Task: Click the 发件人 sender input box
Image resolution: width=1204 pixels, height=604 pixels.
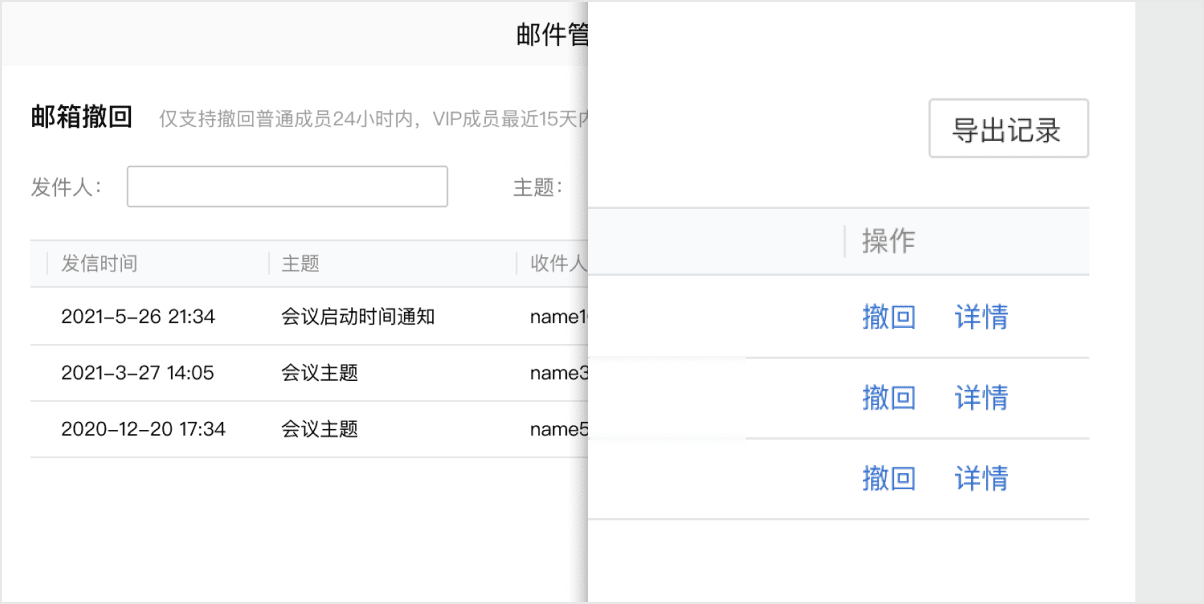Action: pyautogui.click(x=286, y=186)
